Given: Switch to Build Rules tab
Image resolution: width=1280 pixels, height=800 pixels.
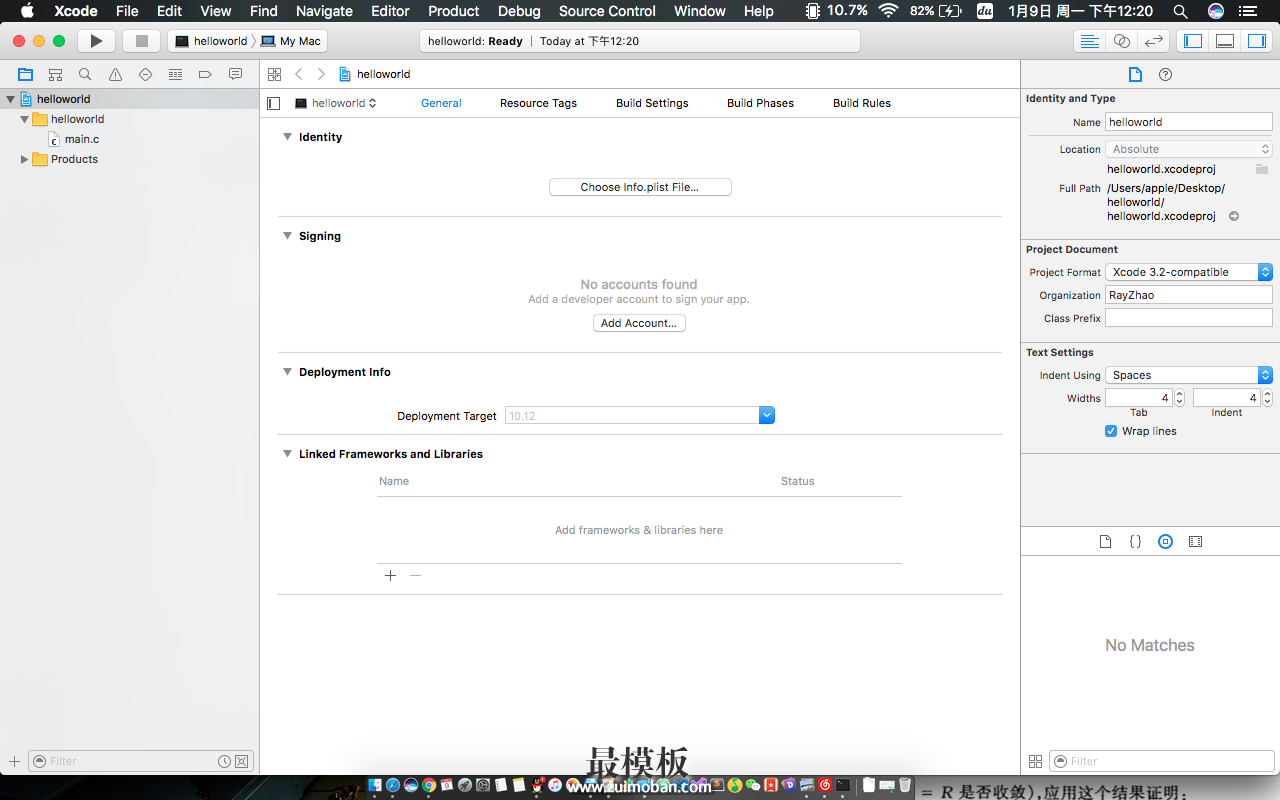Looking at the screenshot, I should (862, 103).
